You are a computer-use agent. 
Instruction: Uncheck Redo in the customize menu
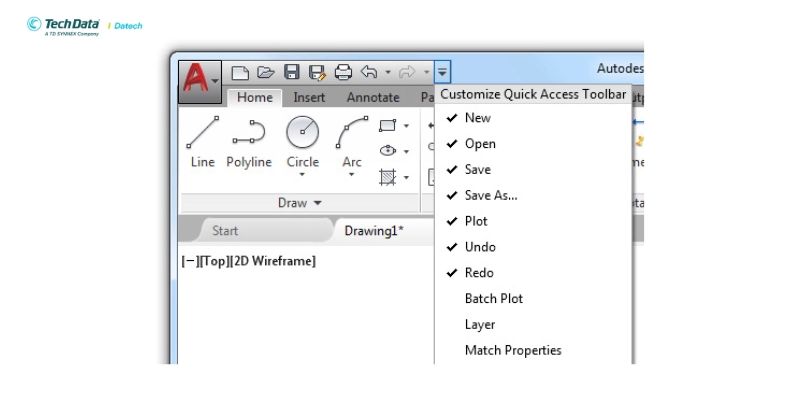coord(533,273)
